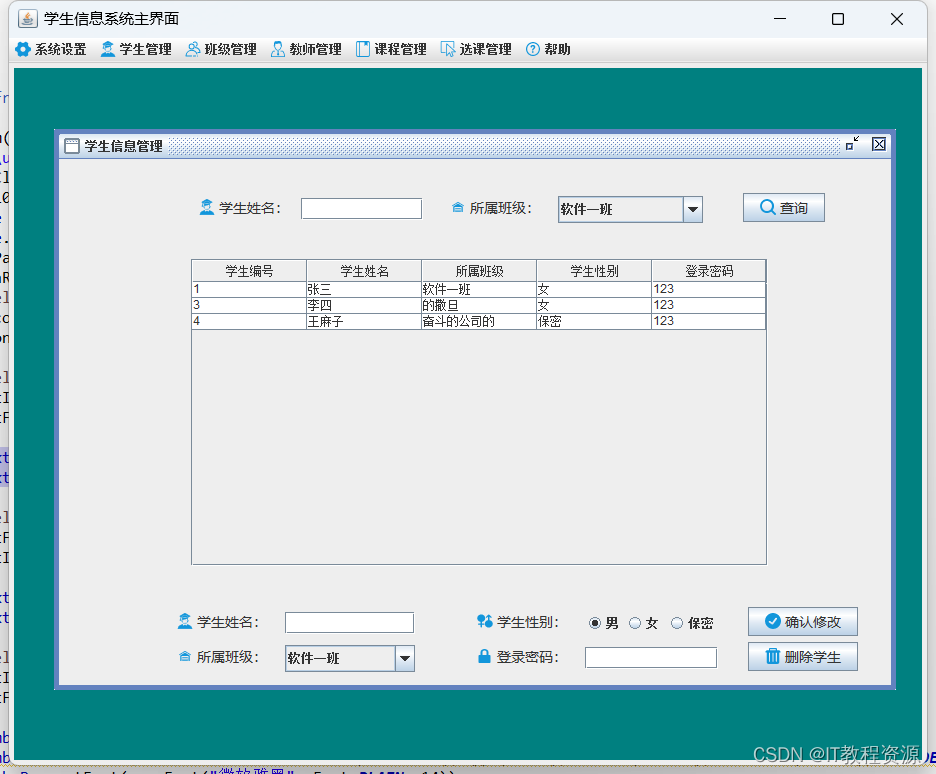
Task: Click the student icon beside bottom 学生姓名 label
Action: coord(184,622)
